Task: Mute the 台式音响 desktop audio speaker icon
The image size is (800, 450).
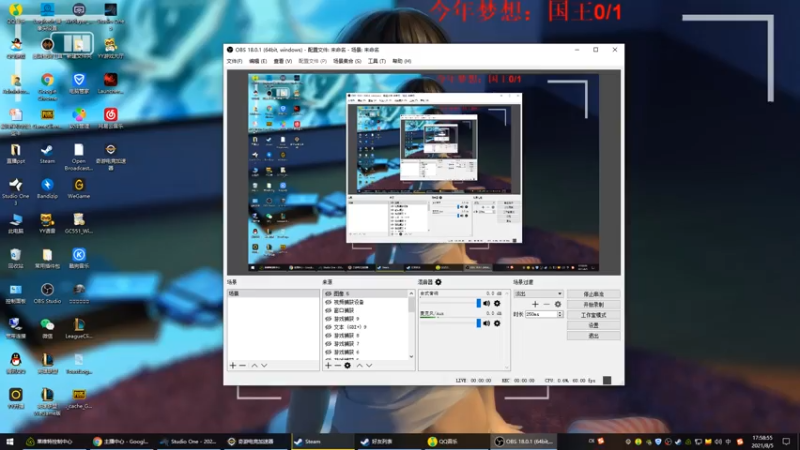Action: coord(486,304)
